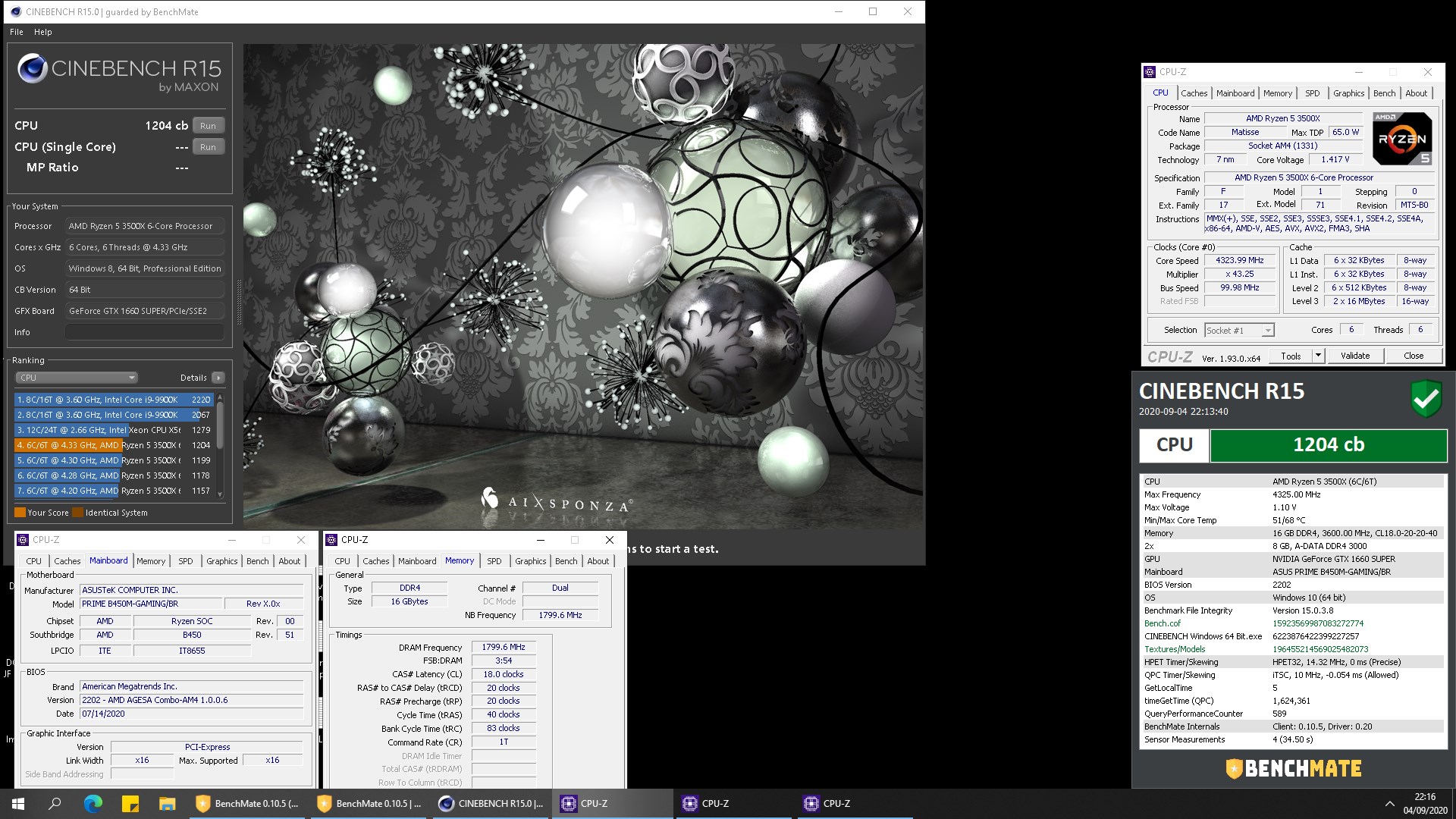
Task: Open the Windows Start menu
Action: coord(18,804)
